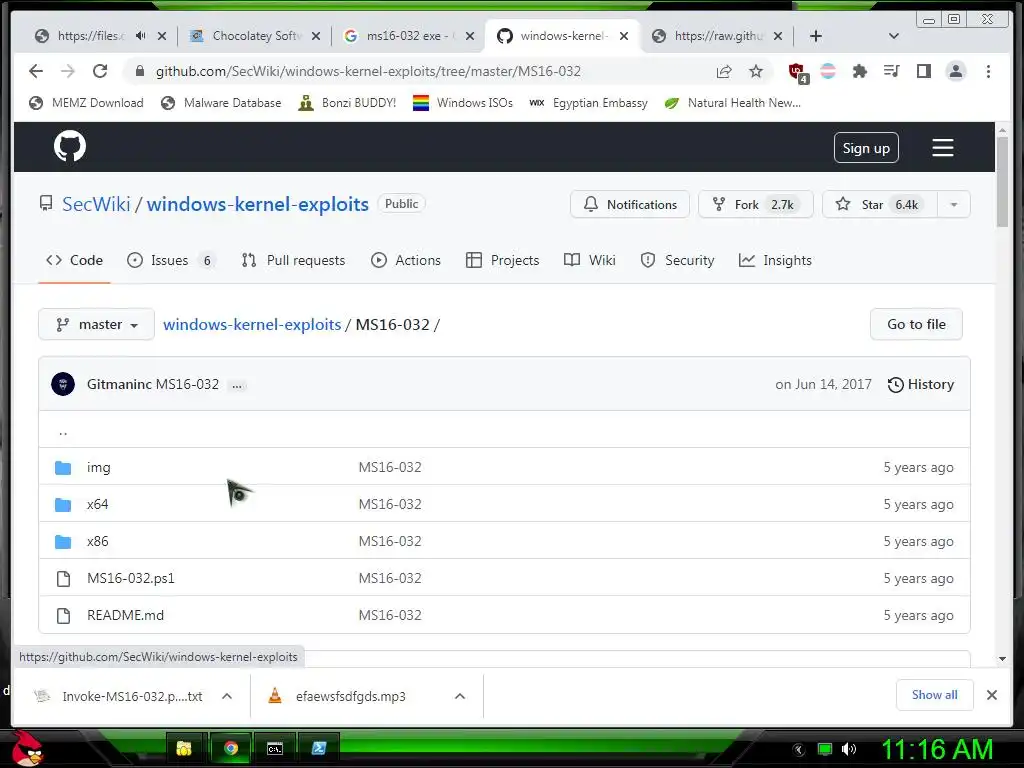Screen dimensions: 1024x768
Task: Open the Security repository tab
Action: (677, 261)
